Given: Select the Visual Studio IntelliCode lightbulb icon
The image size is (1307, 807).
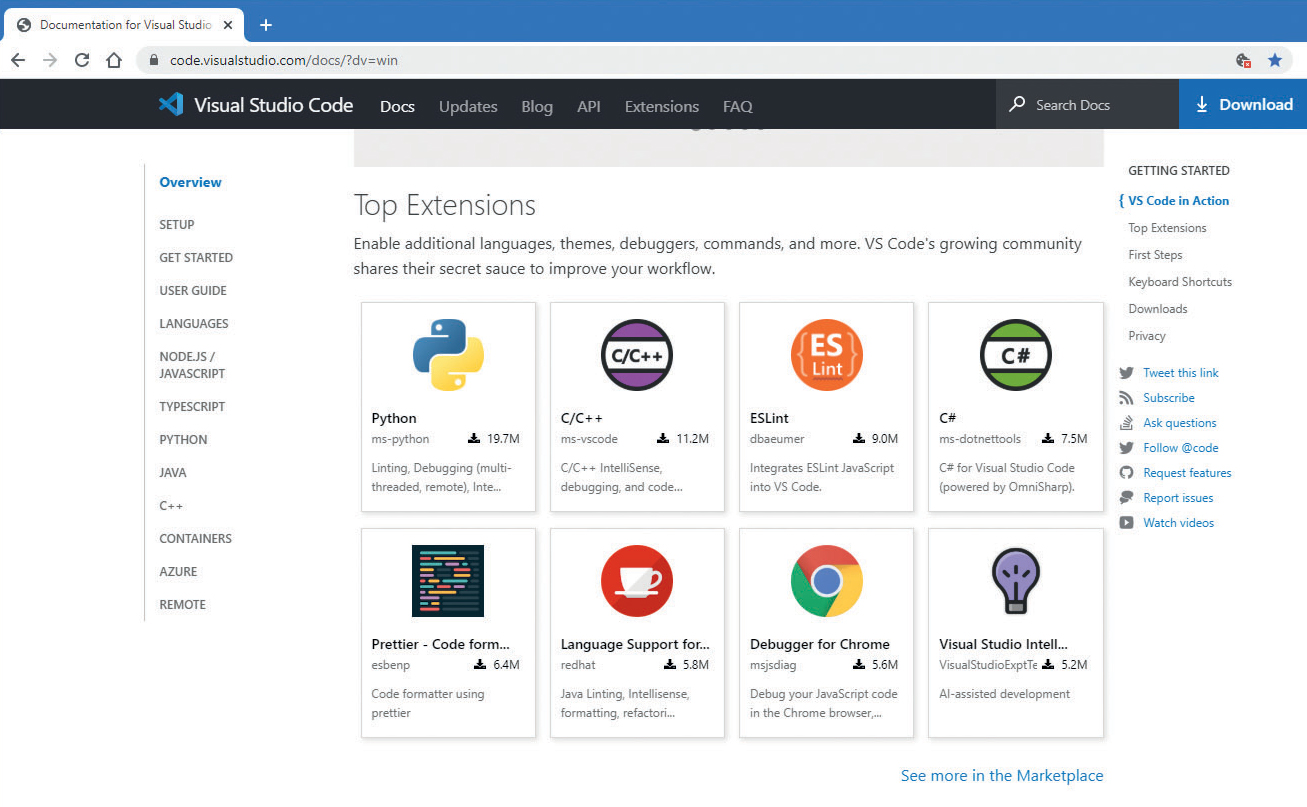Looking at the screenshot, I should [1015, 581].
